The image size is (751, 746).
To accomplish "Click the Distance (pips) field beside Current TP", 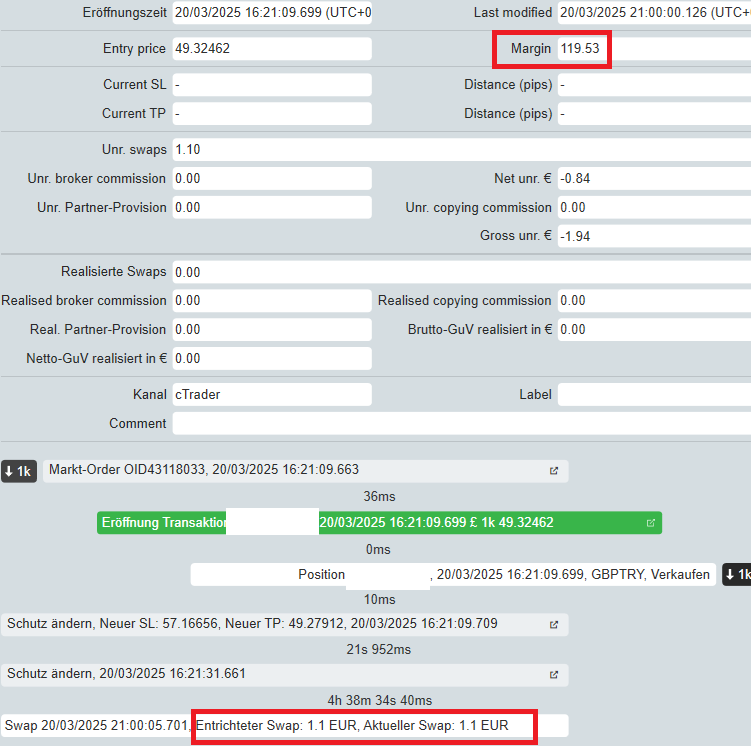I will coord(654,113).
